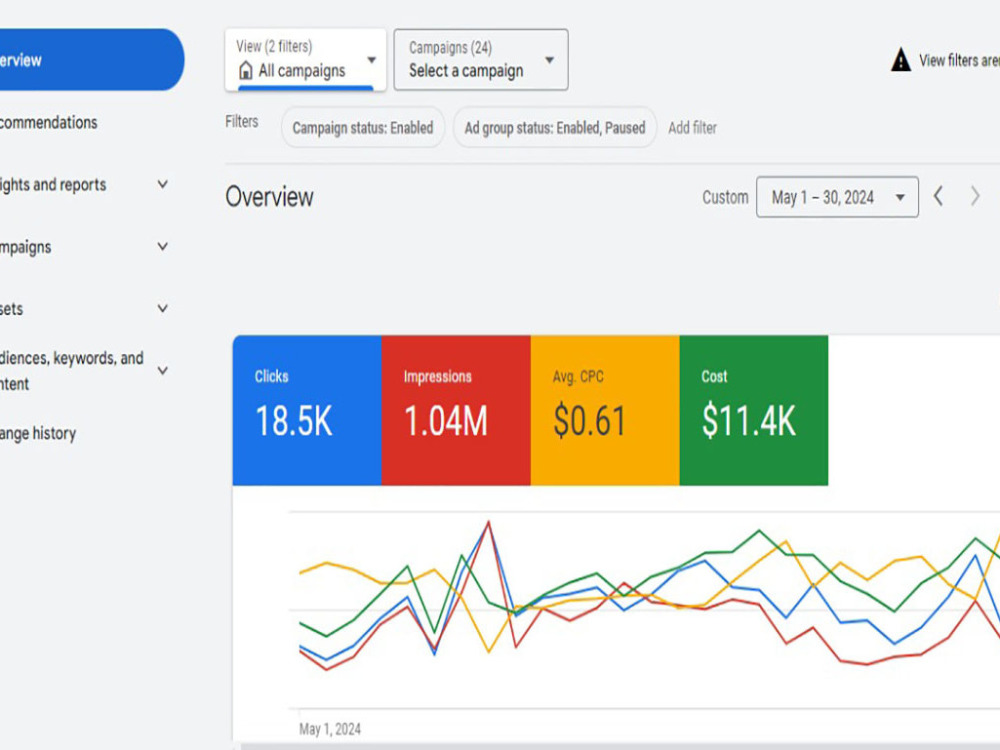Click the Filters label
Screen dimensions: 1000x750
point(242,121)
